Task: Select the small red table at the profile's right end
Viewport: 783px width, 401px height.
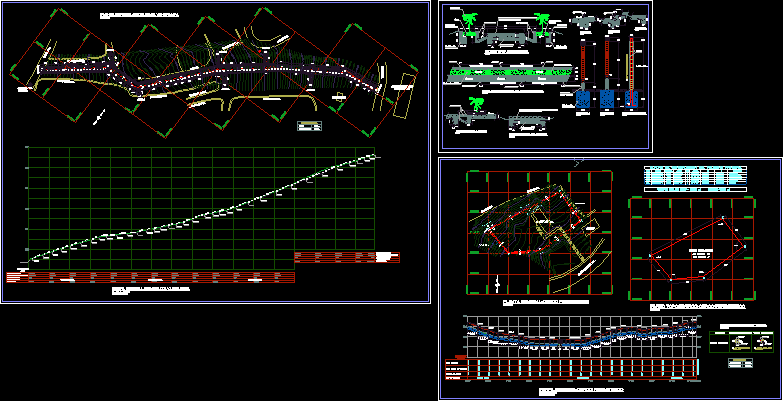Action: point(347,257)
